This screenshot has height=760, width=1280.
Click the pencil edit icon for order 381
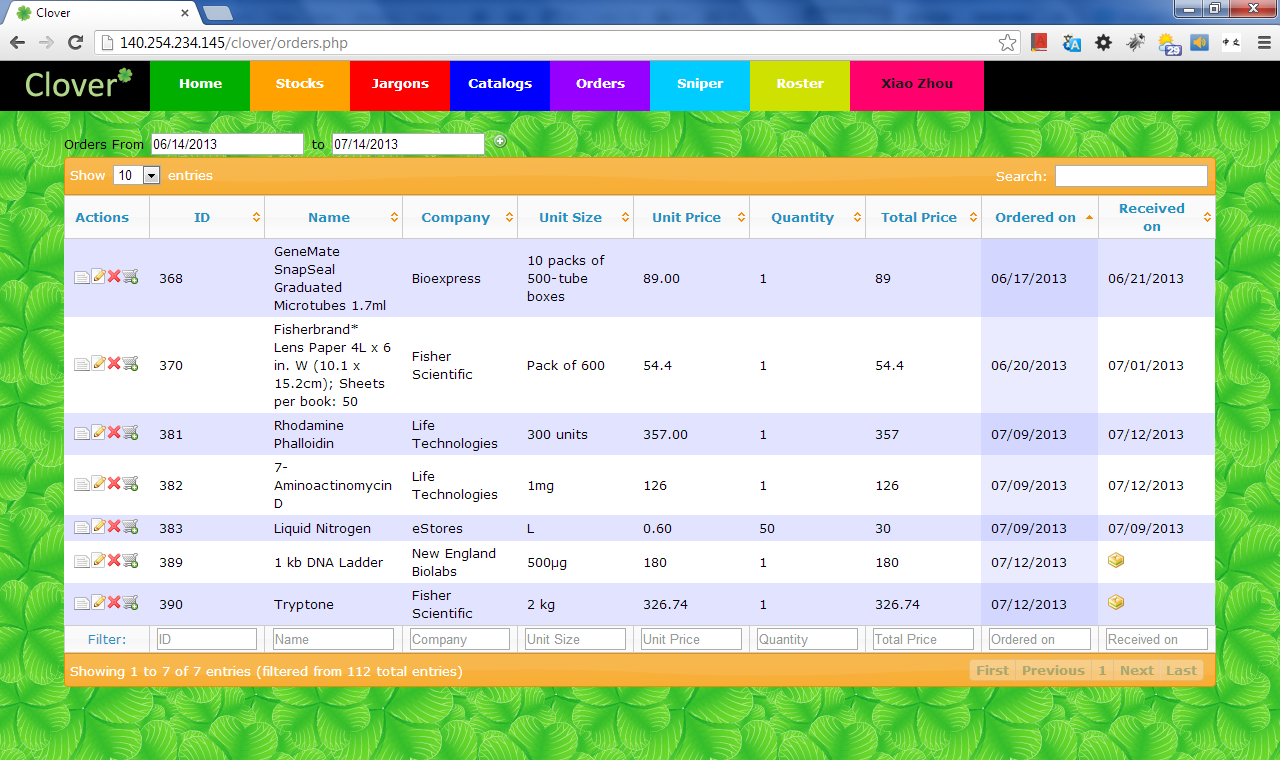(99, 433)
